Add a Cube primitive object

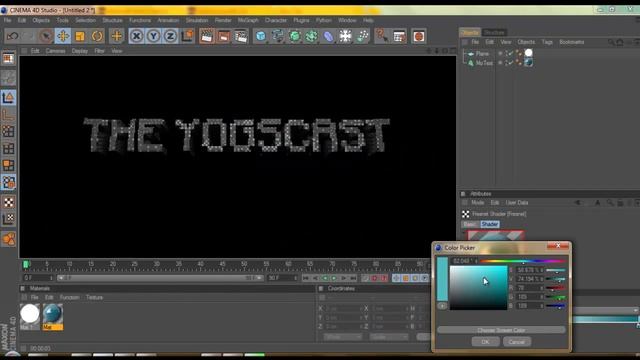pyautogui.click(x=260, y=36)
